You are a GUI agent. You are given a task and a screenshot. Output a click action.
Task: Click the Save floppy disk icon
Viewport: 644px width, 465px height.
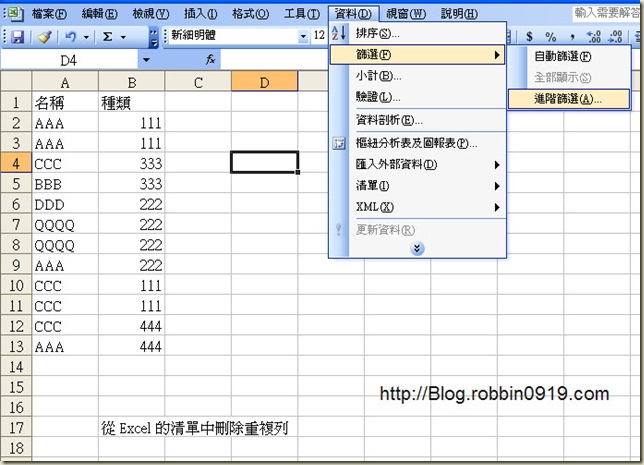pos(17,37)
